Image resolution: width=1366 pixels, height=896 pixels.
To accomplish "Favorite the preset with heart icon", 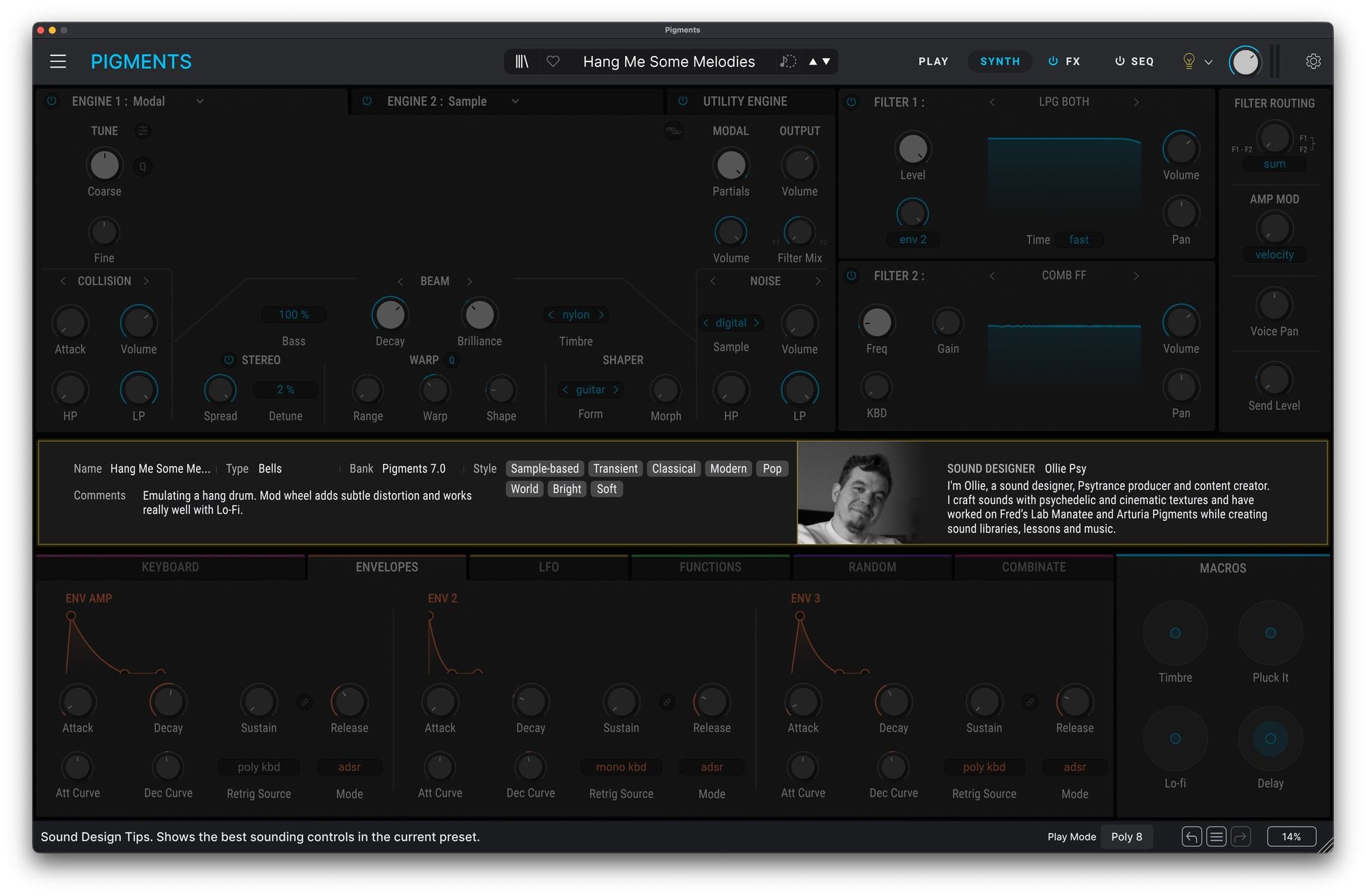I will [553, 61].
